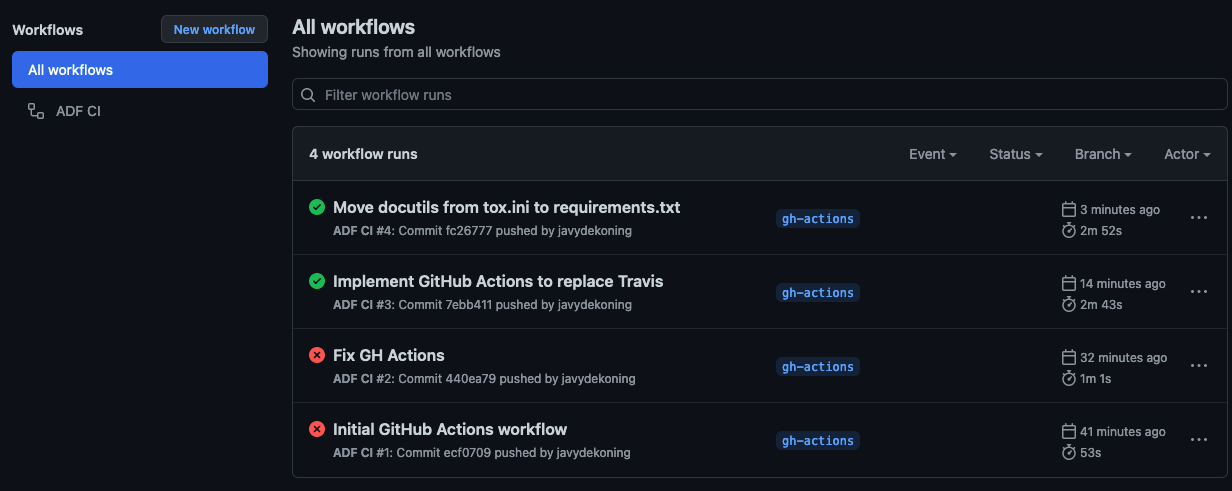Click the calendar icon beside 3 minutes ago
Screen dimensions: 1232x491
click(1068, 209)
